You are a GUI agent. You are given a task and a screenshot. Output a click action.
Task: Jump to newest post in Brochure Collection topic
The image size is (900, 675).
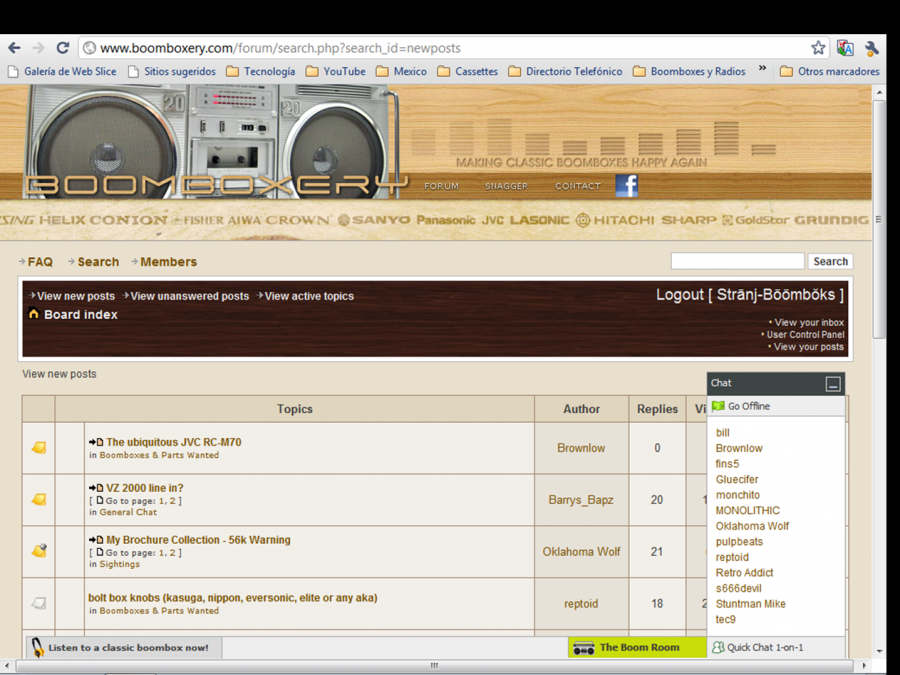point(96,540)
